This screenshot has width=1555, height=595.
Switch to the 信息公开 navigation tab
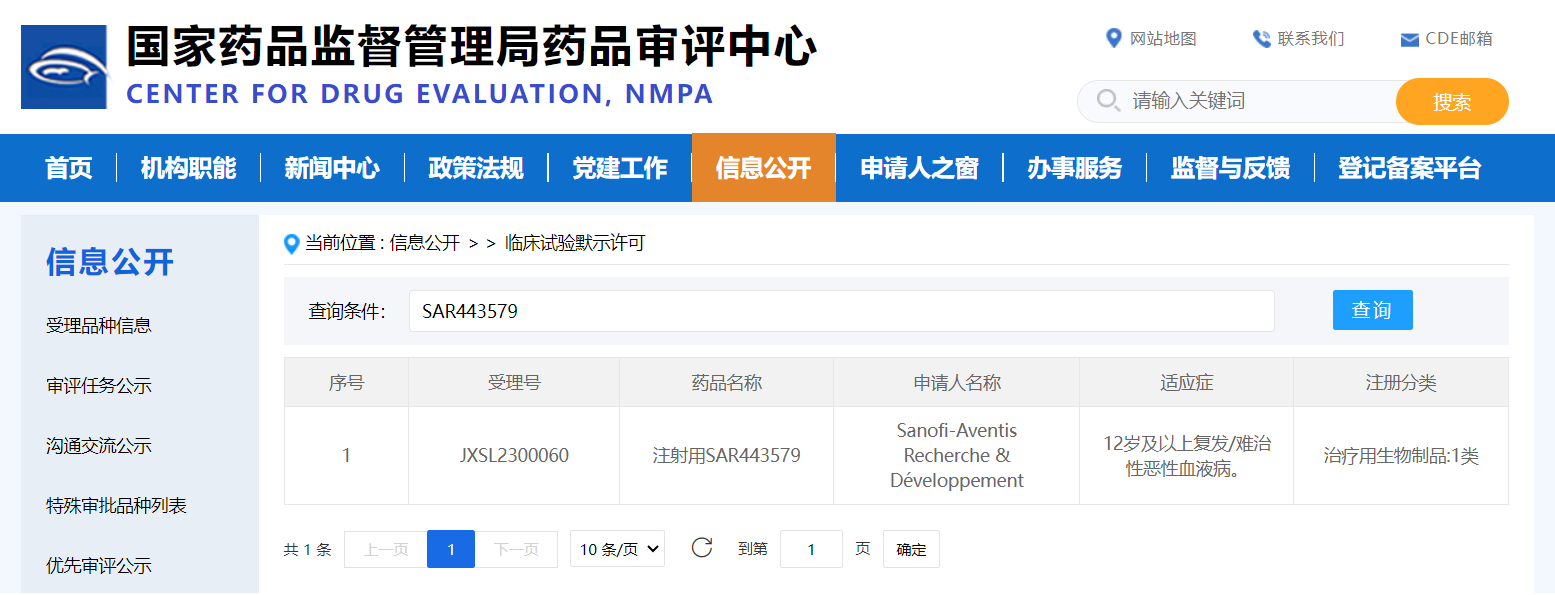point(763,168)
